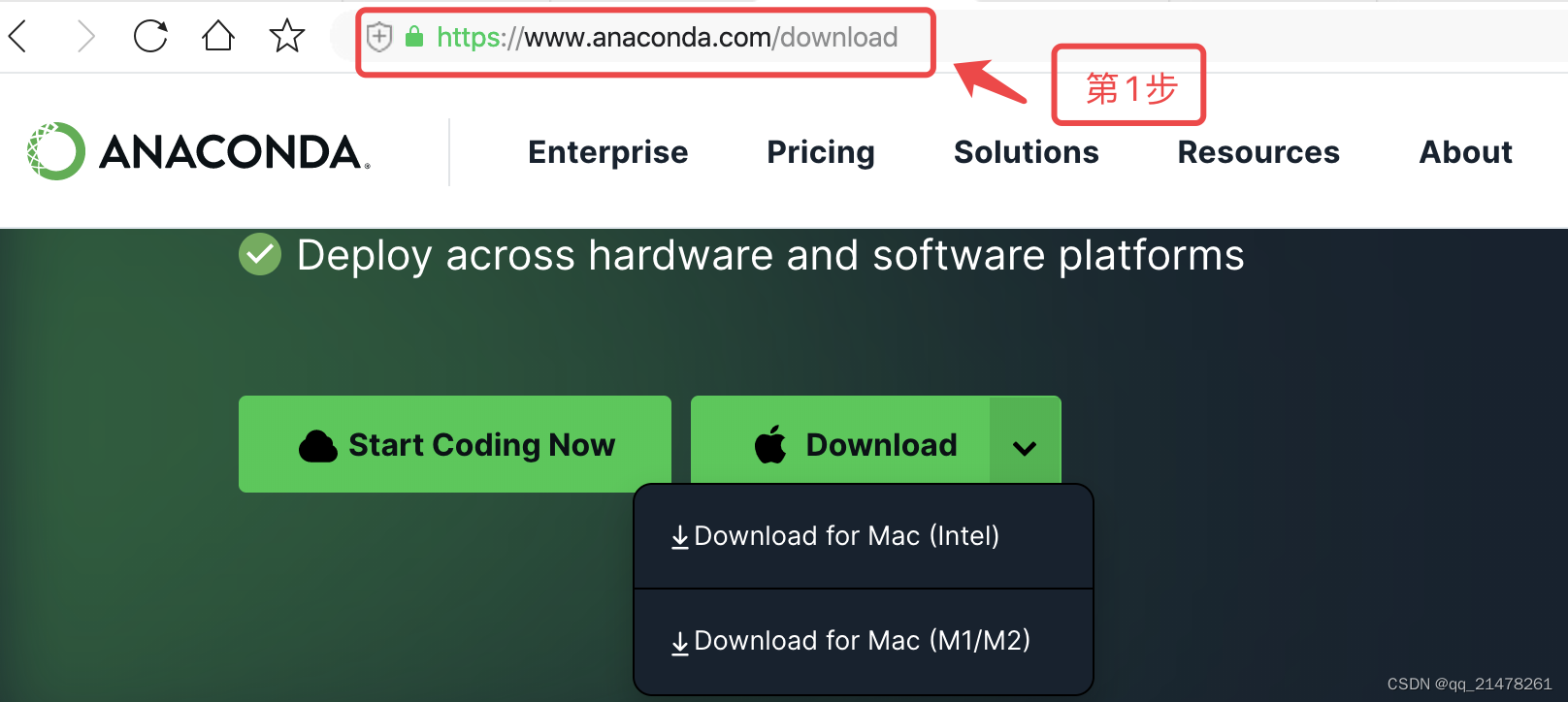Open the Resources menu
Screen dimensions: 1568x702
pos(1258,152)
